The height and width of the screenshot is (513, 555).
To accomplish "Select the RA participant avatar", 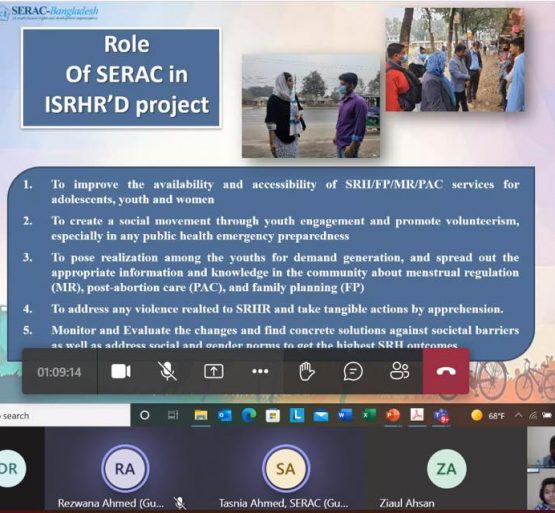I will point(125,469).
